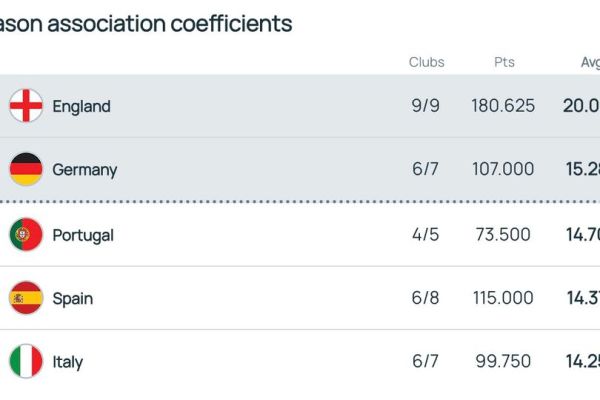Click Germany's 107.000 points value
The image size is (600, 400).
click(x=503, y=170)
